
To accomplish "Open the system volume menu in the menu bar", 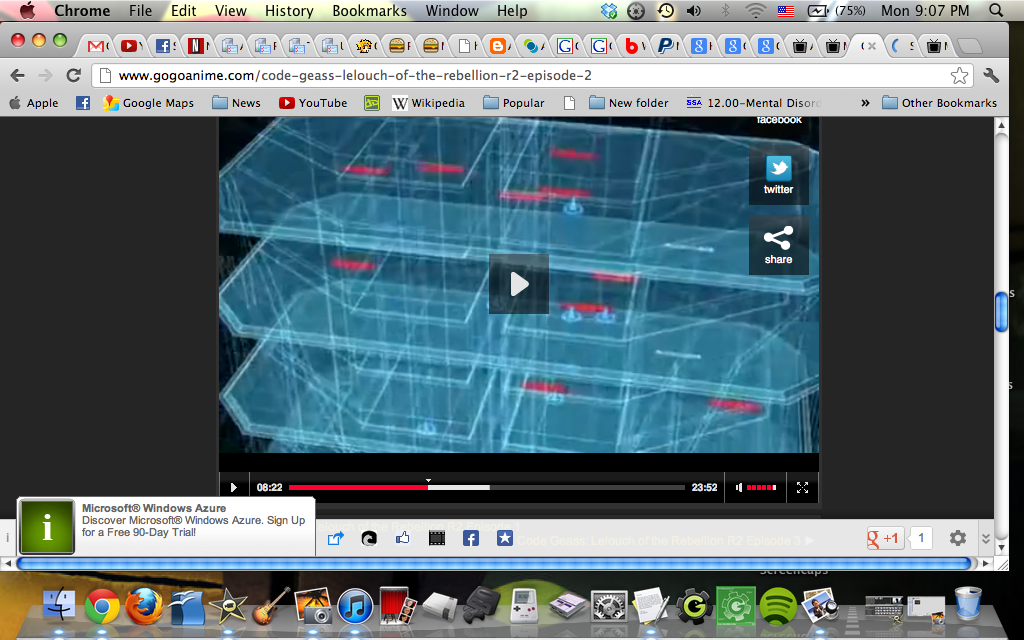I will (x=694, y=10).
